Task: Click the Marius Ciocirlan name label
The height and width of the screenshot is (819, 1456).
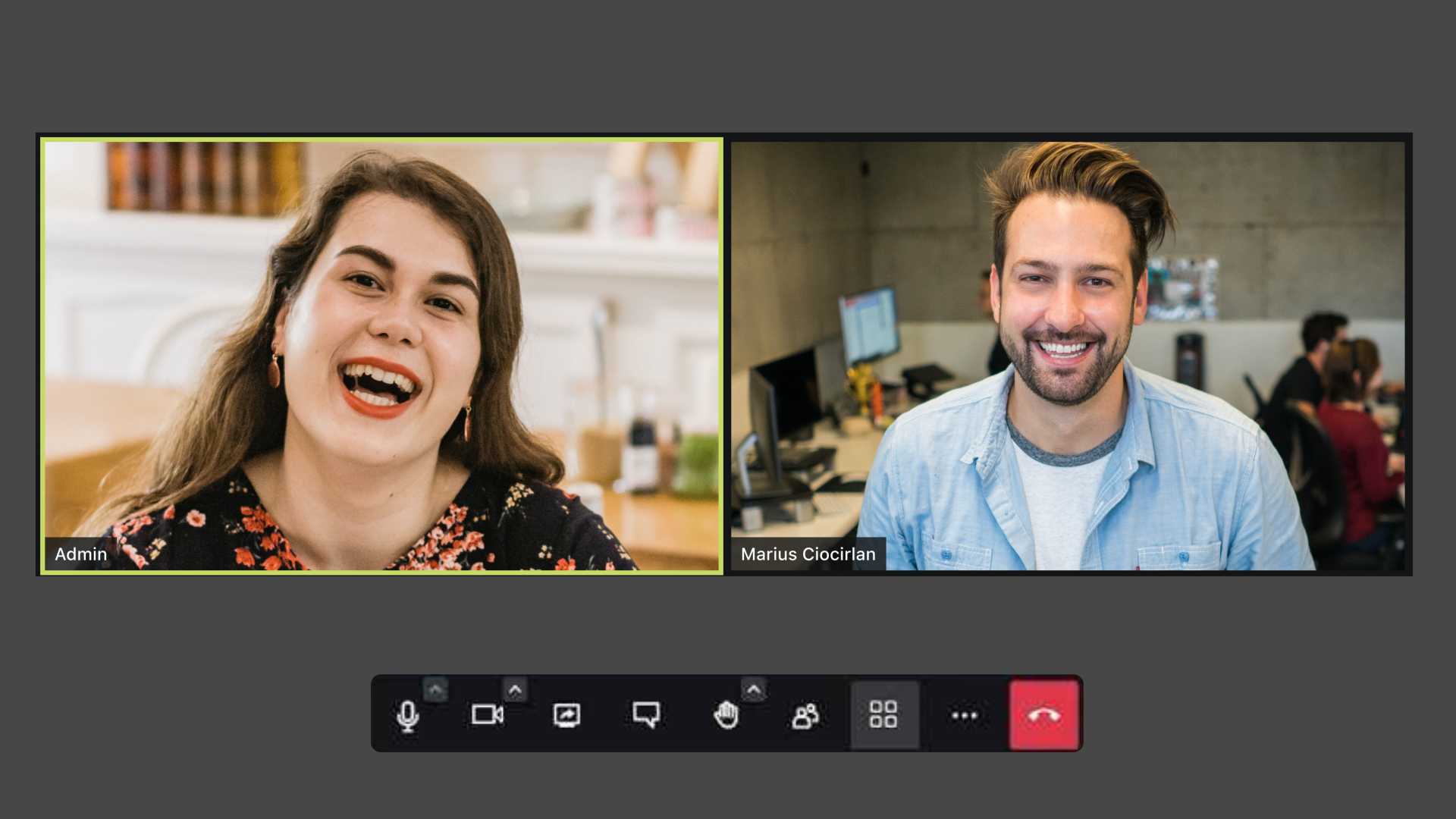Action: click(x=808, y=554)
